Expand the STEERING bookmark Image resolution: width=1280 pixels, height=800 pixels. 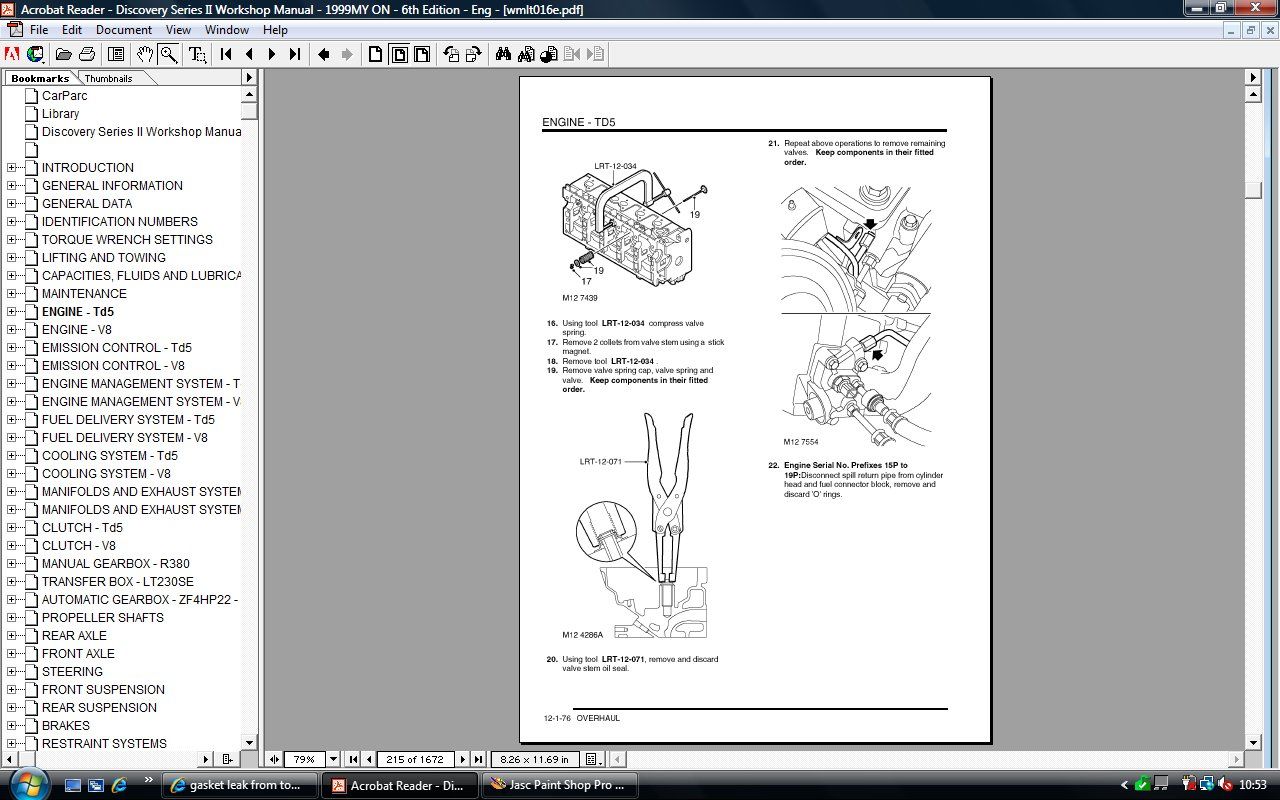pyautogui.click(x=12, y=672)
